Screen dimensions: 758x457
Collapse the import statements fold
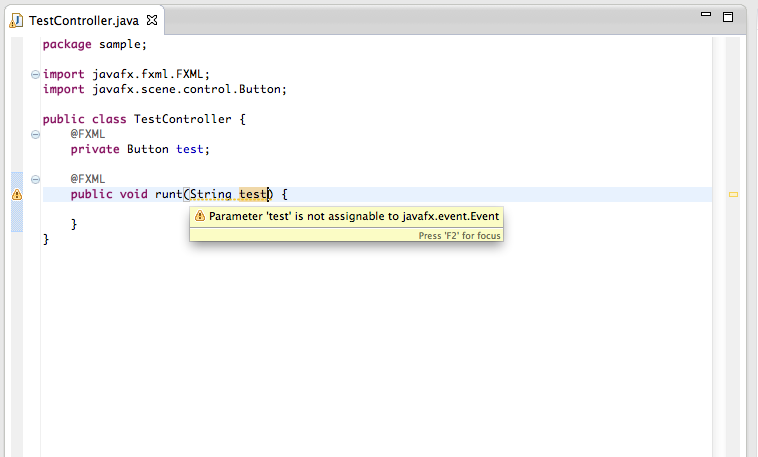click(36, 74)
